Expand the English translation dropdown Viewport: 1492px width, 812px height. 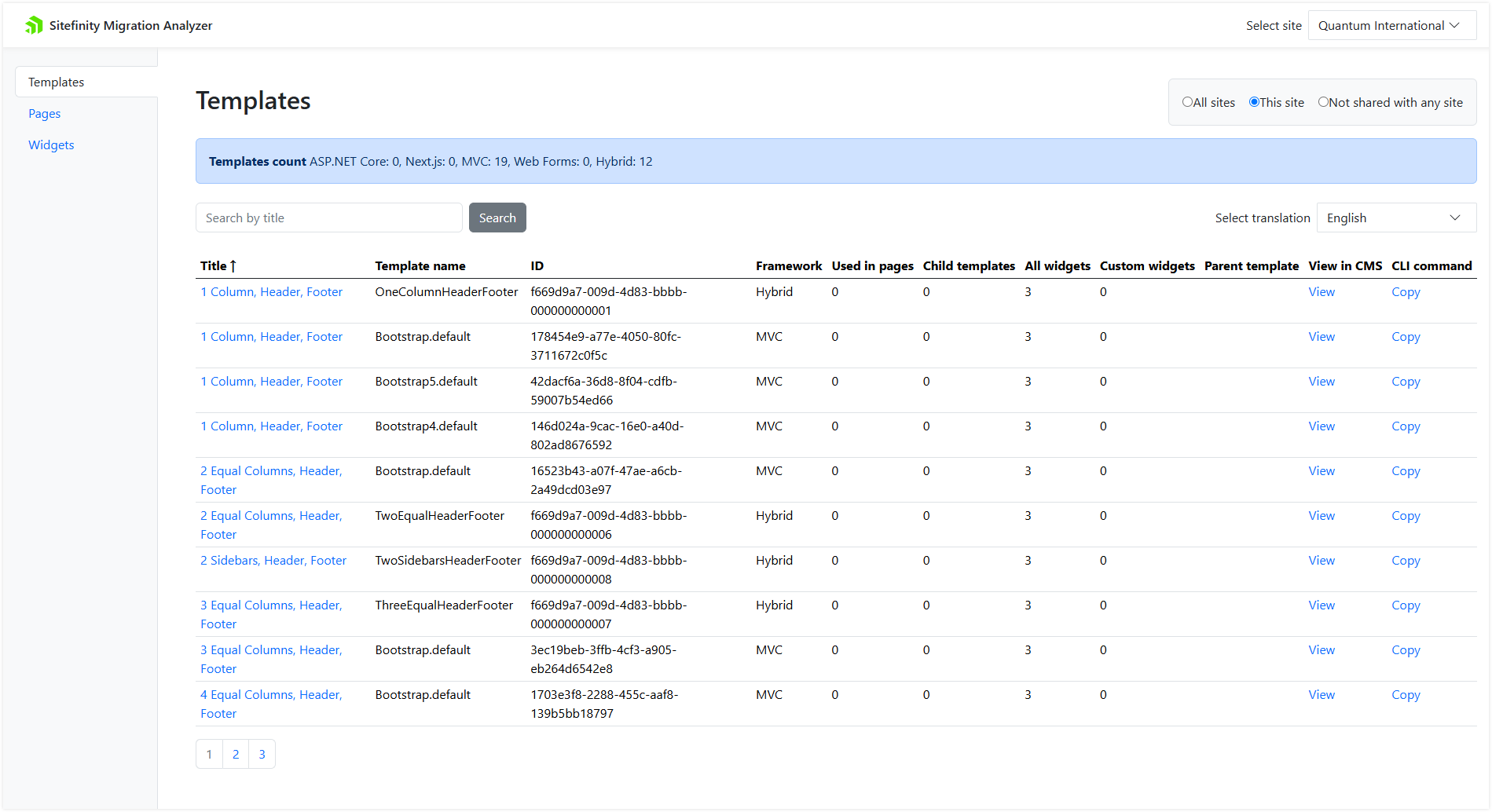pos(1395,218)
